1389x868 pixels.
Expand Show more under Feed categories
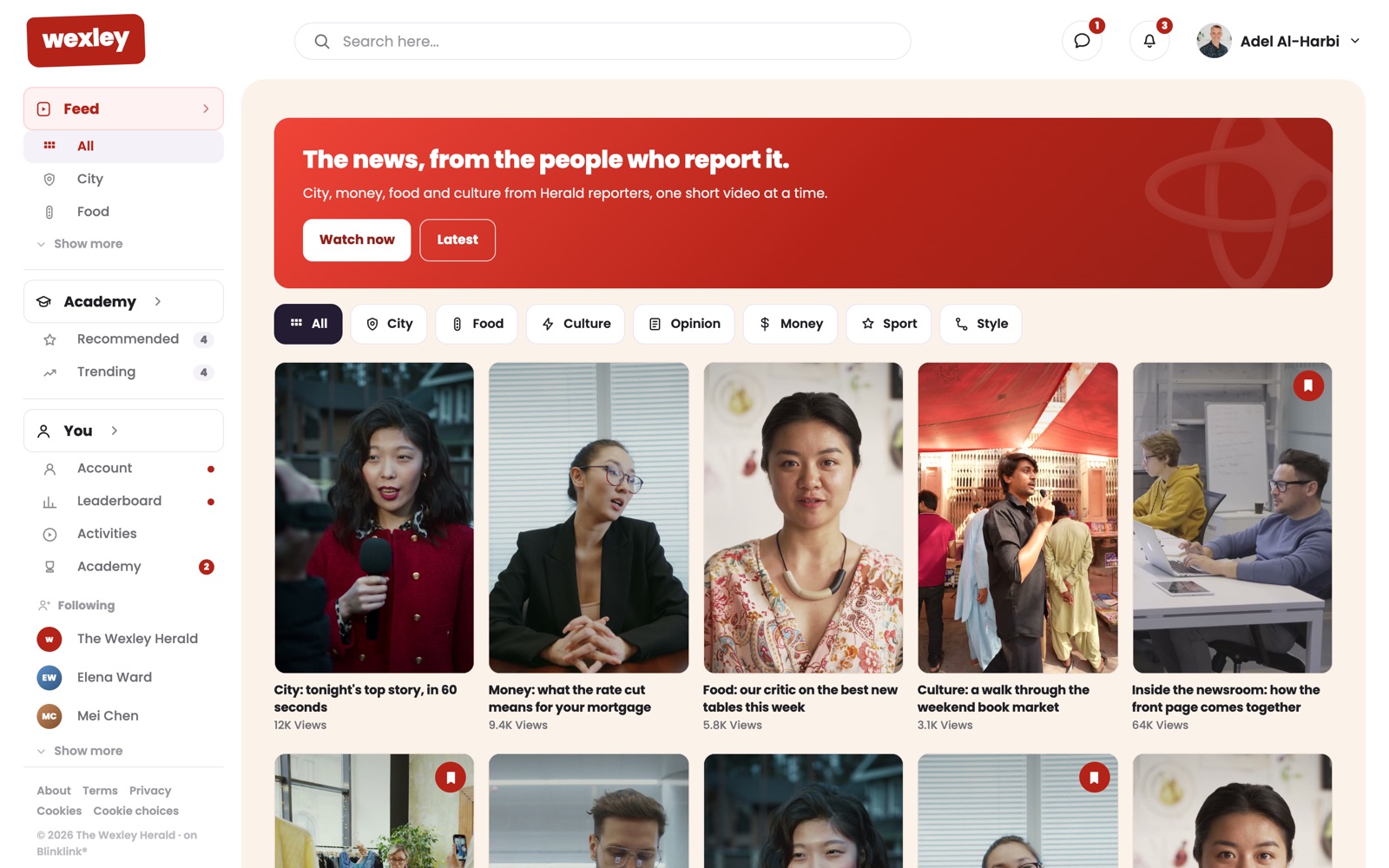coord(80,244)
